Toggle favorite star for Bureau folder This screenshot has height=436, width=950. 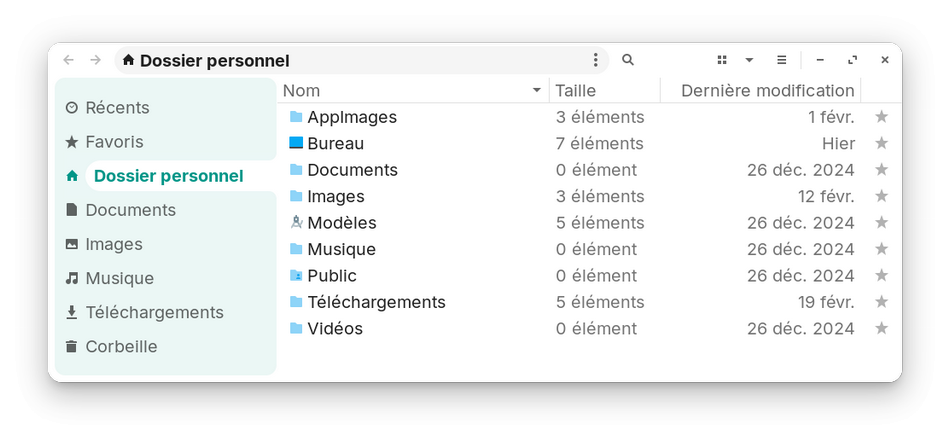pos(881,144)
